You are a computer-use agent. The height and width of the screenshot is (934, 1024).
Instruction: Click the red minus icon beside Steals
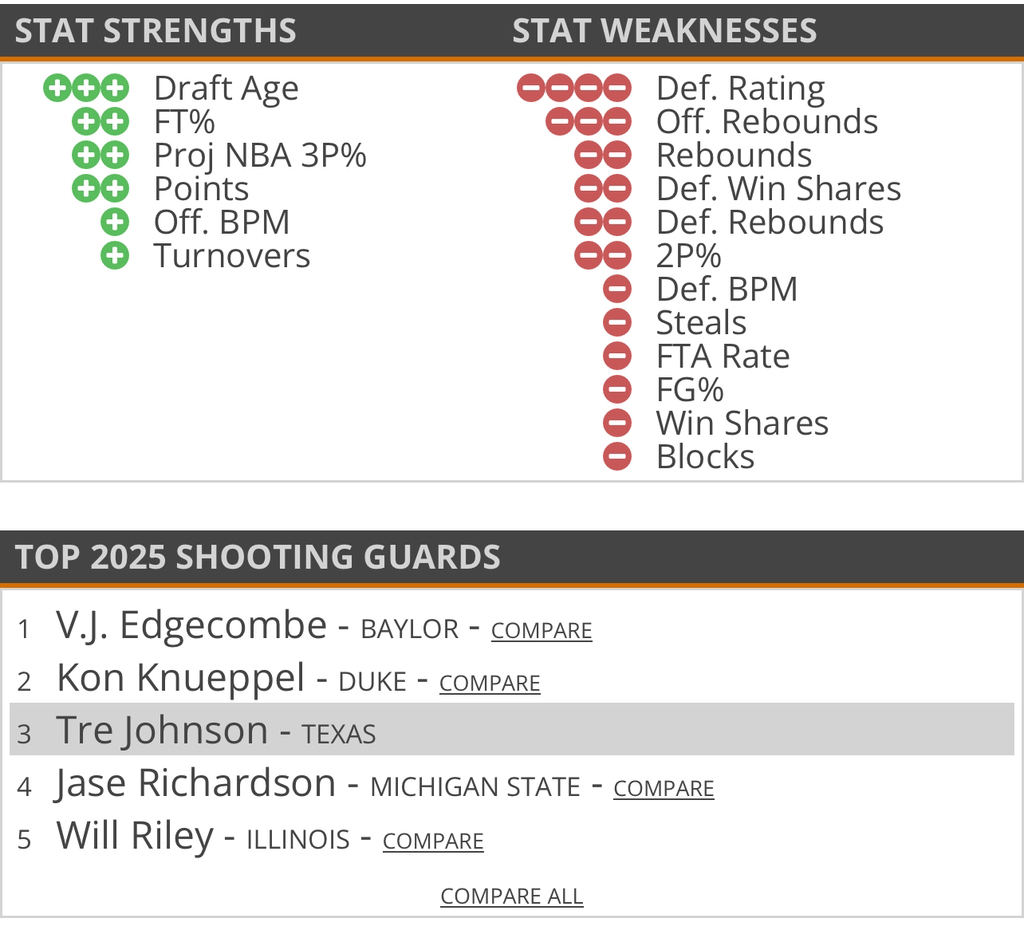click(618, 323)
